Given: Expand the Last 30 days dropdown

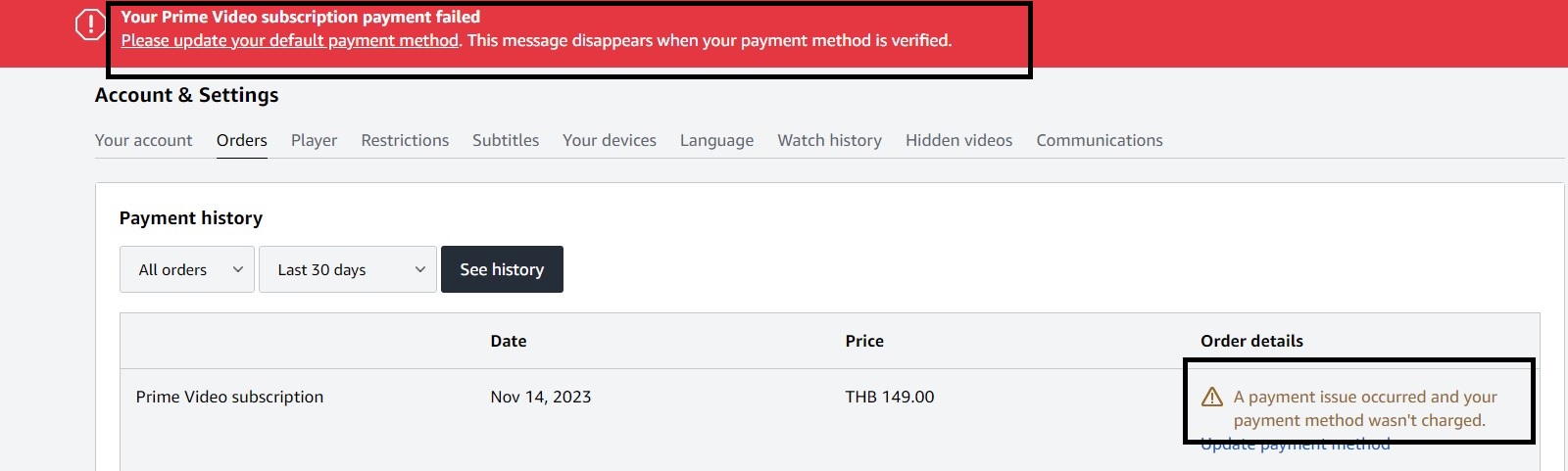Looking at the screenshot, I should coord(348,269).
